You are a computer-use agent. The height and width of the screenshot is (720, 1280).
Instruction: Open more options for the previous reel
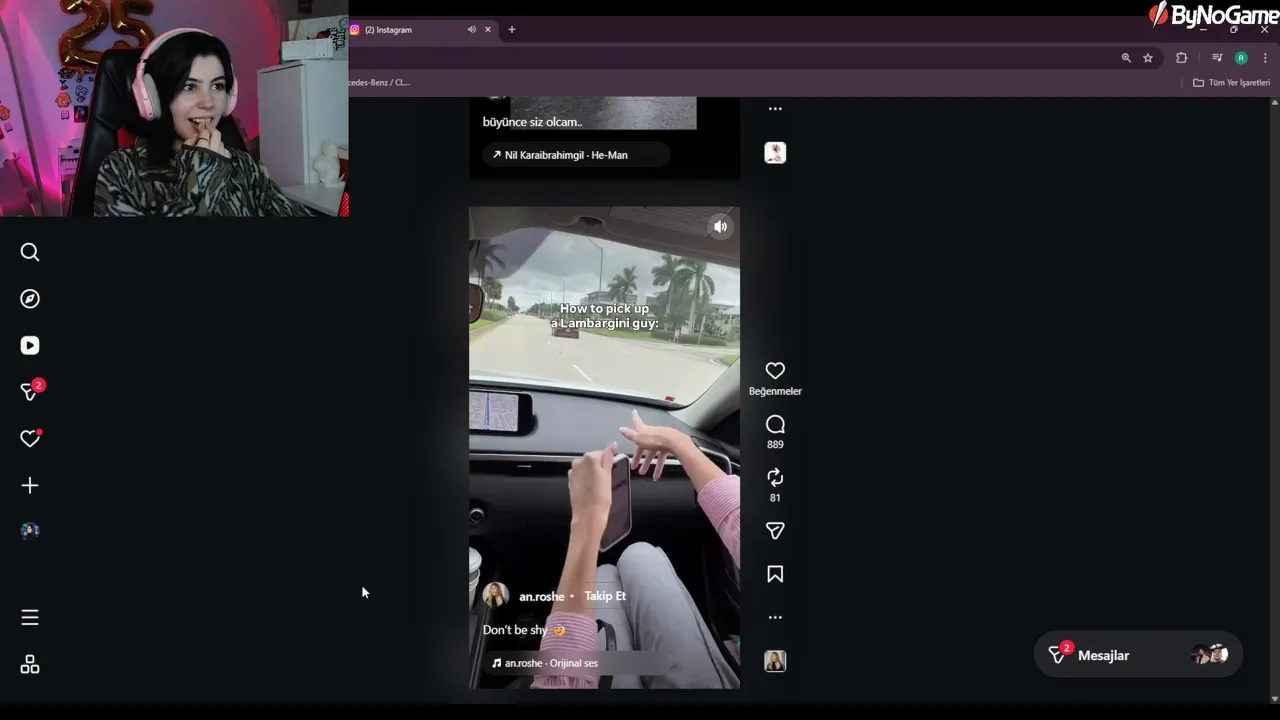[775, 109]
